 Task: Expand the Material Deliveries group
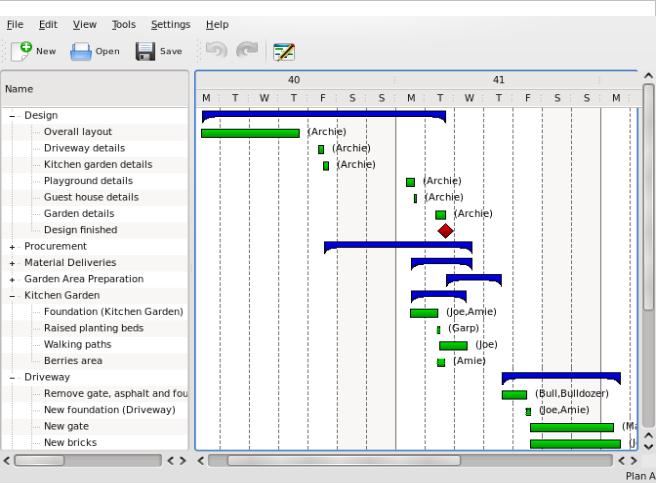[13, 263]
